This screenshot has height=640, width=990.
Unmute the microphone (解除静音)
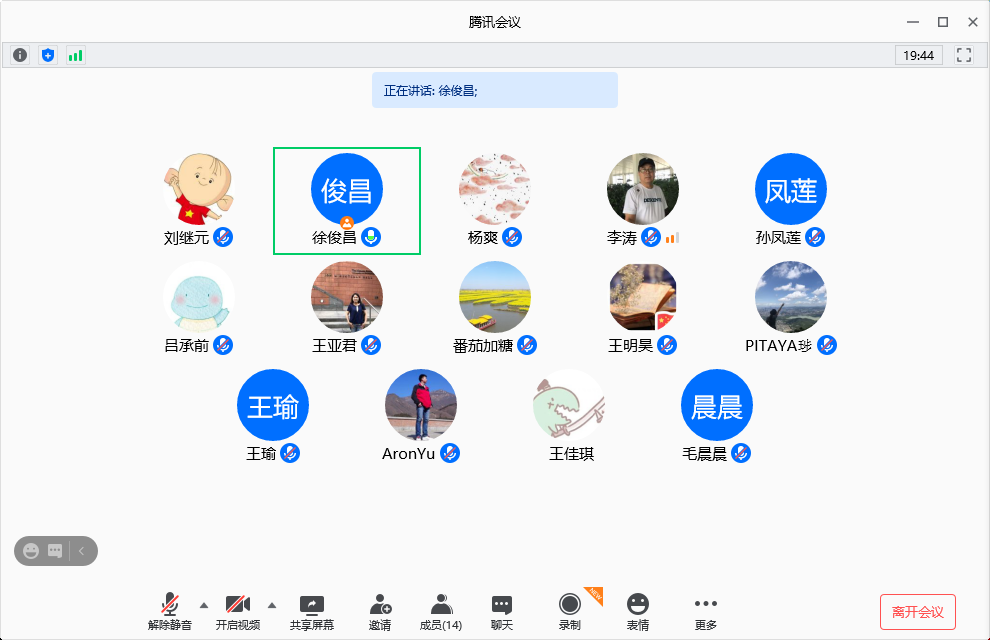point(170,611)
